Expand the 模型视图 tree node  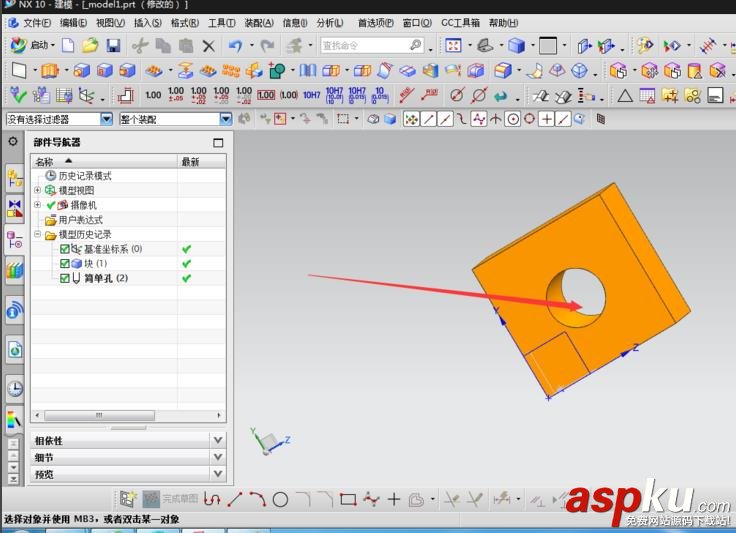[38, 190]
